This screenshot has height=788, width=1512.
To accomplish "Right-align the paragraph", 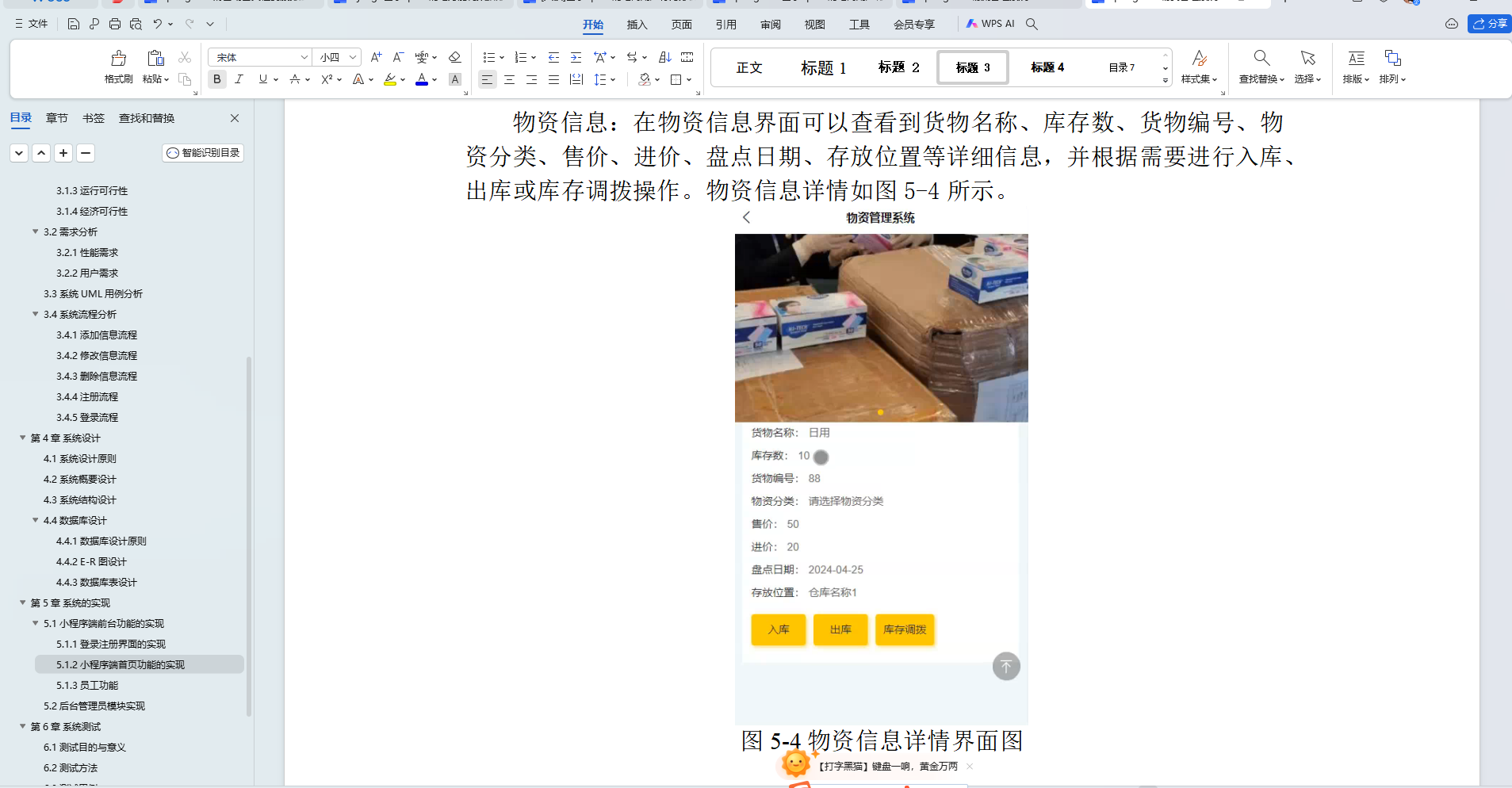I will click(531, 79).
